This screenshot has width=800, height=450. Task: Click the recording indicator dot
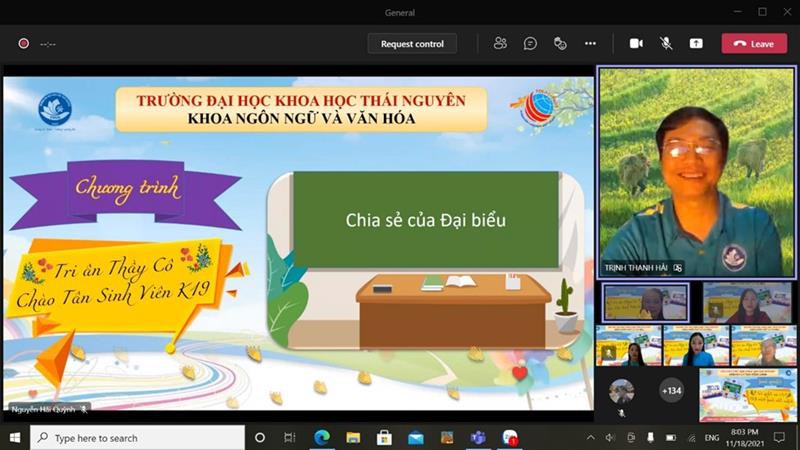pyautogui.click(x=23, y=43)
